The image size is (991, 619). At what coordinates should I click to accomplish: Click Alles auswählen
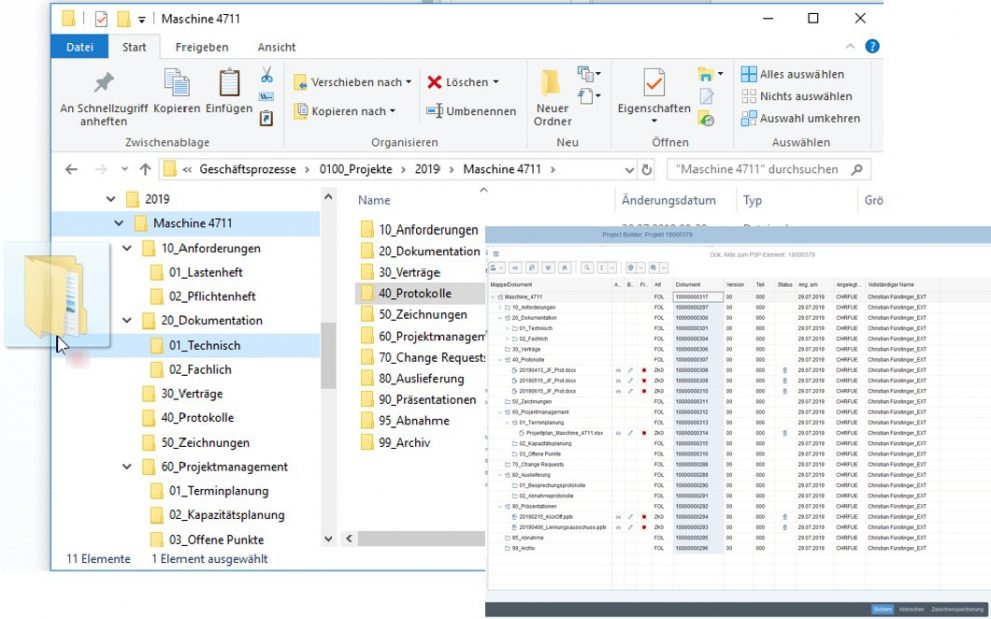[793, 74]
